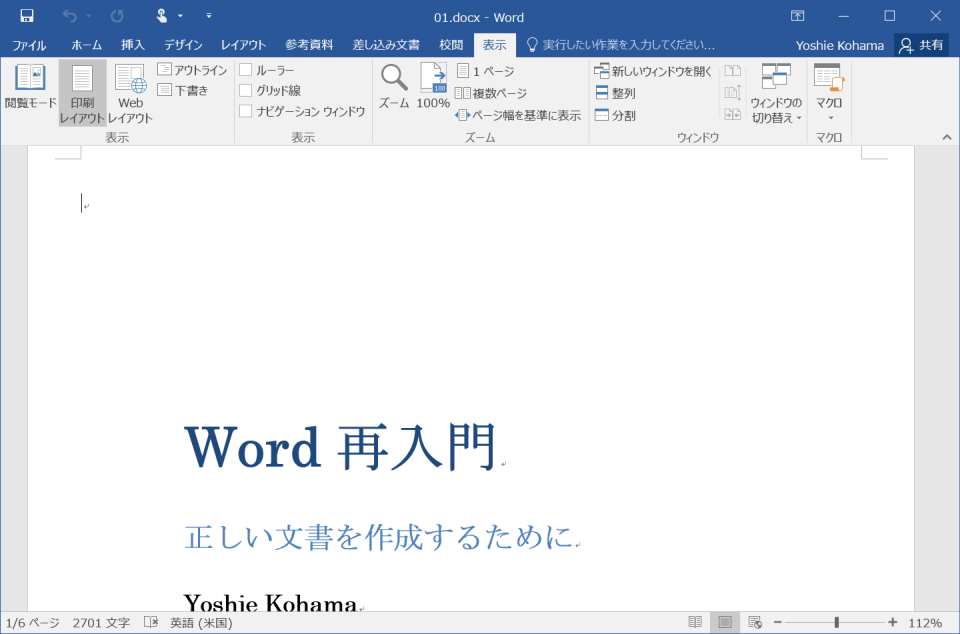
Task: Select print layout in status bar
Action: tap(725, 622)
